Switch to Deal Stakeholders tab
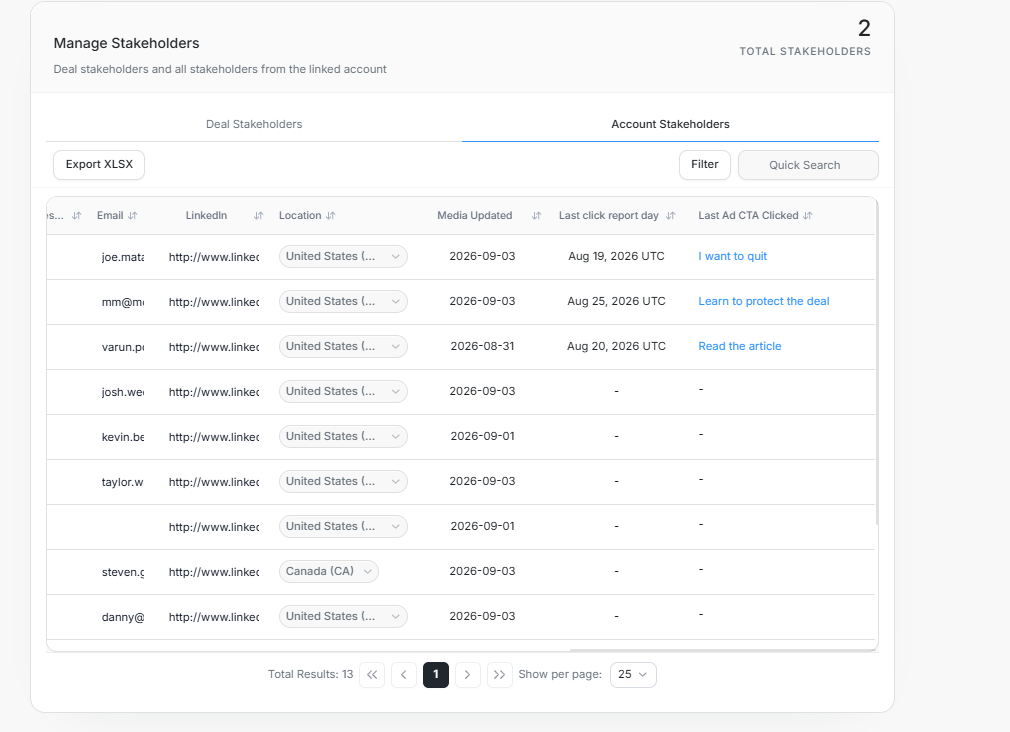This screenshot has width=1010, height=732. click(254, 124)
